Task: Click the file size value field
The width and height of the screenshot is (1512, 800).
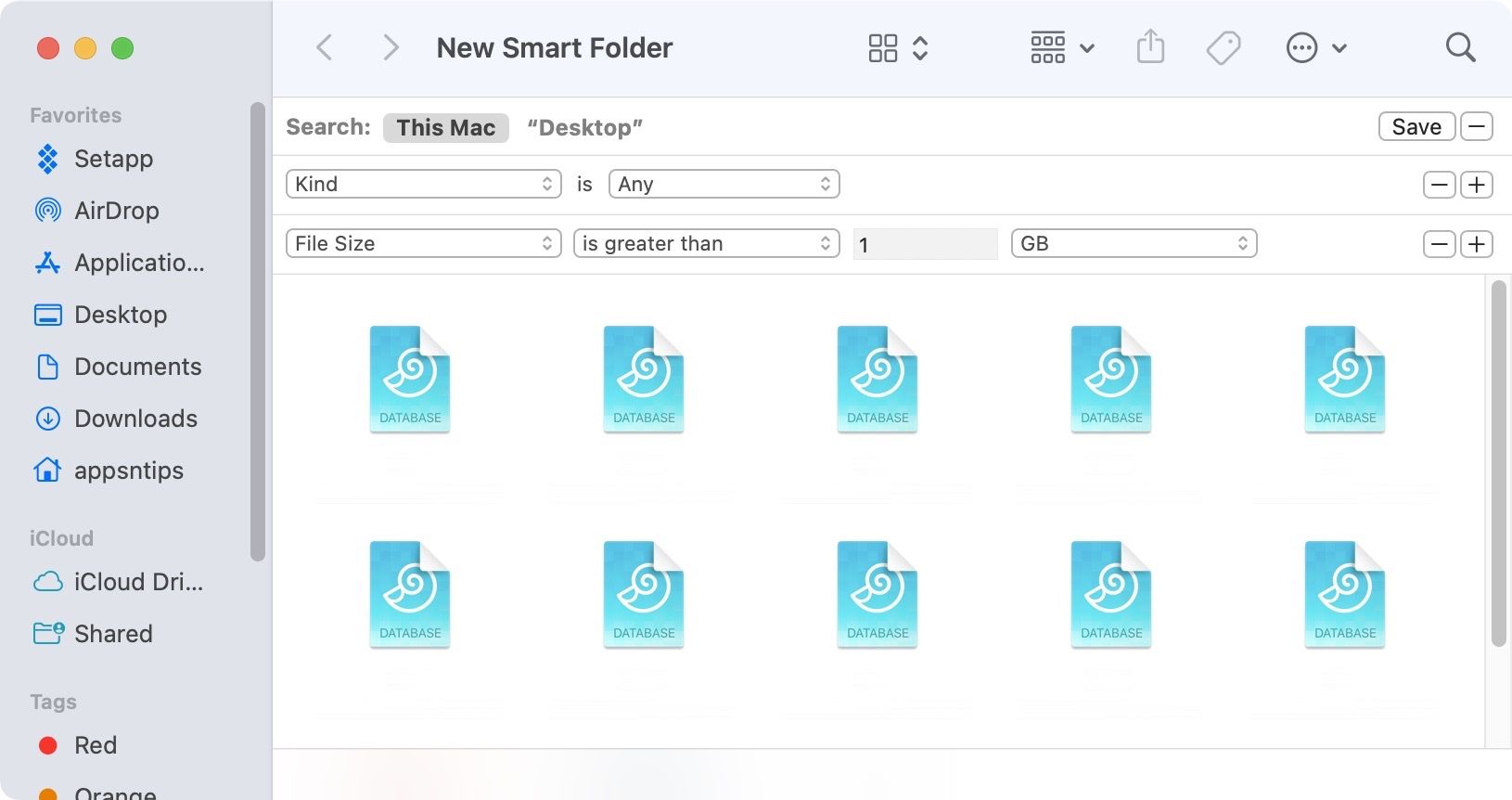Action: click(x=925, y=244)
